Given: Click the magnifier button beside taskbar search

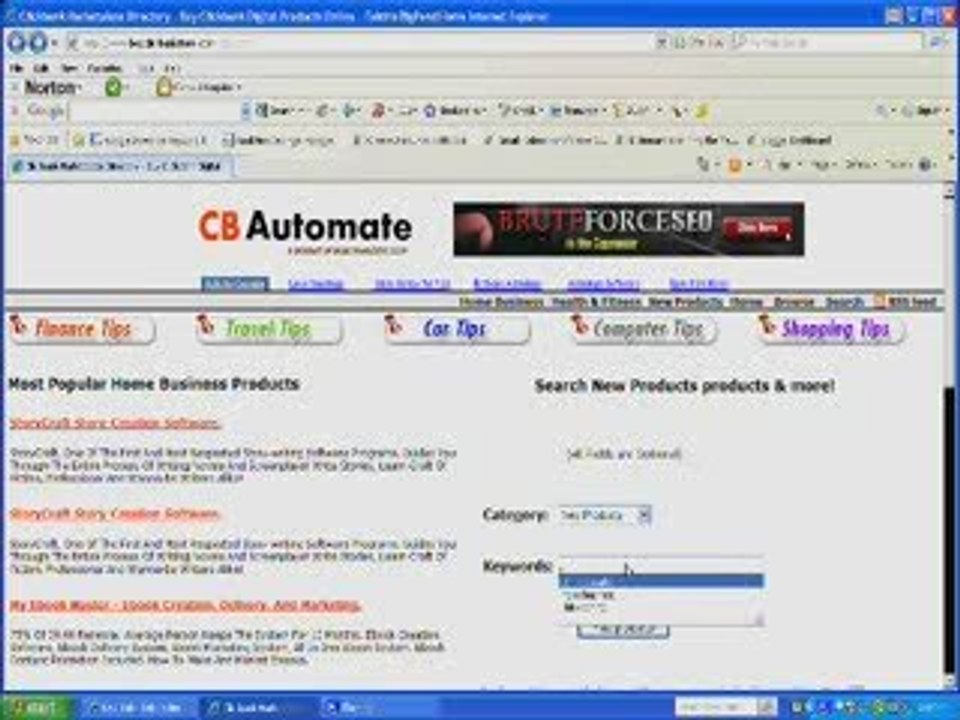Looking at the screenshot, I should tap(766, 707).
